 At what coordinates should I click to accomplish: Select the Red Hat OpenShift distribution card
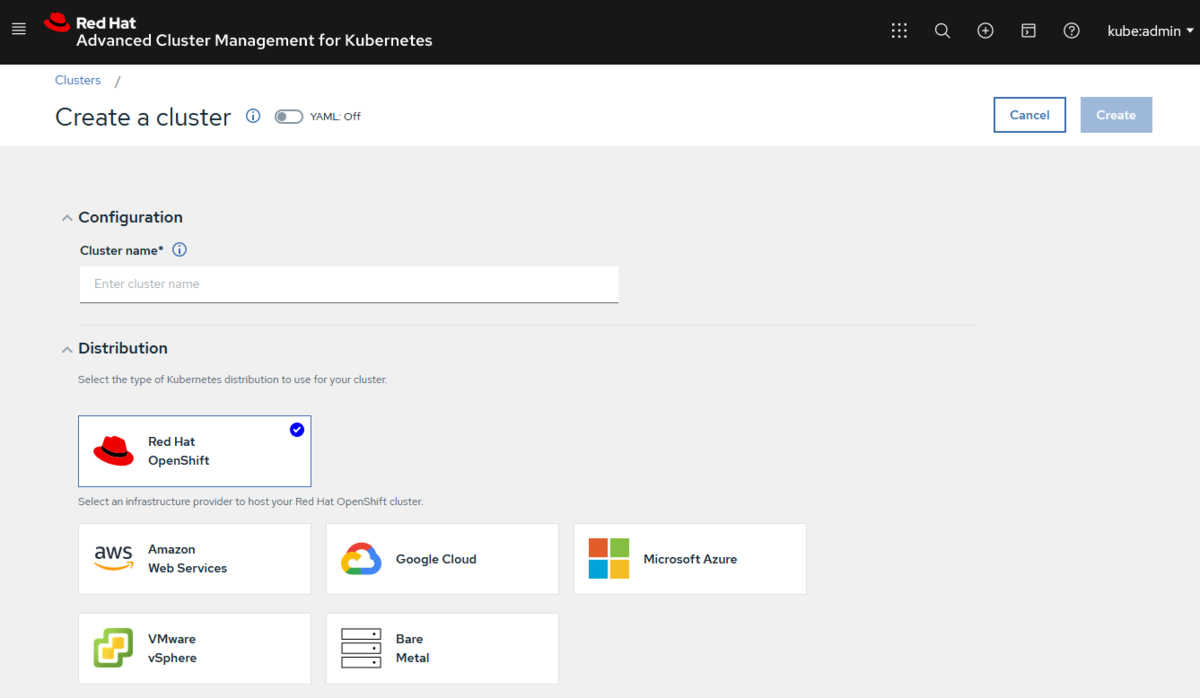pos(195,451)
